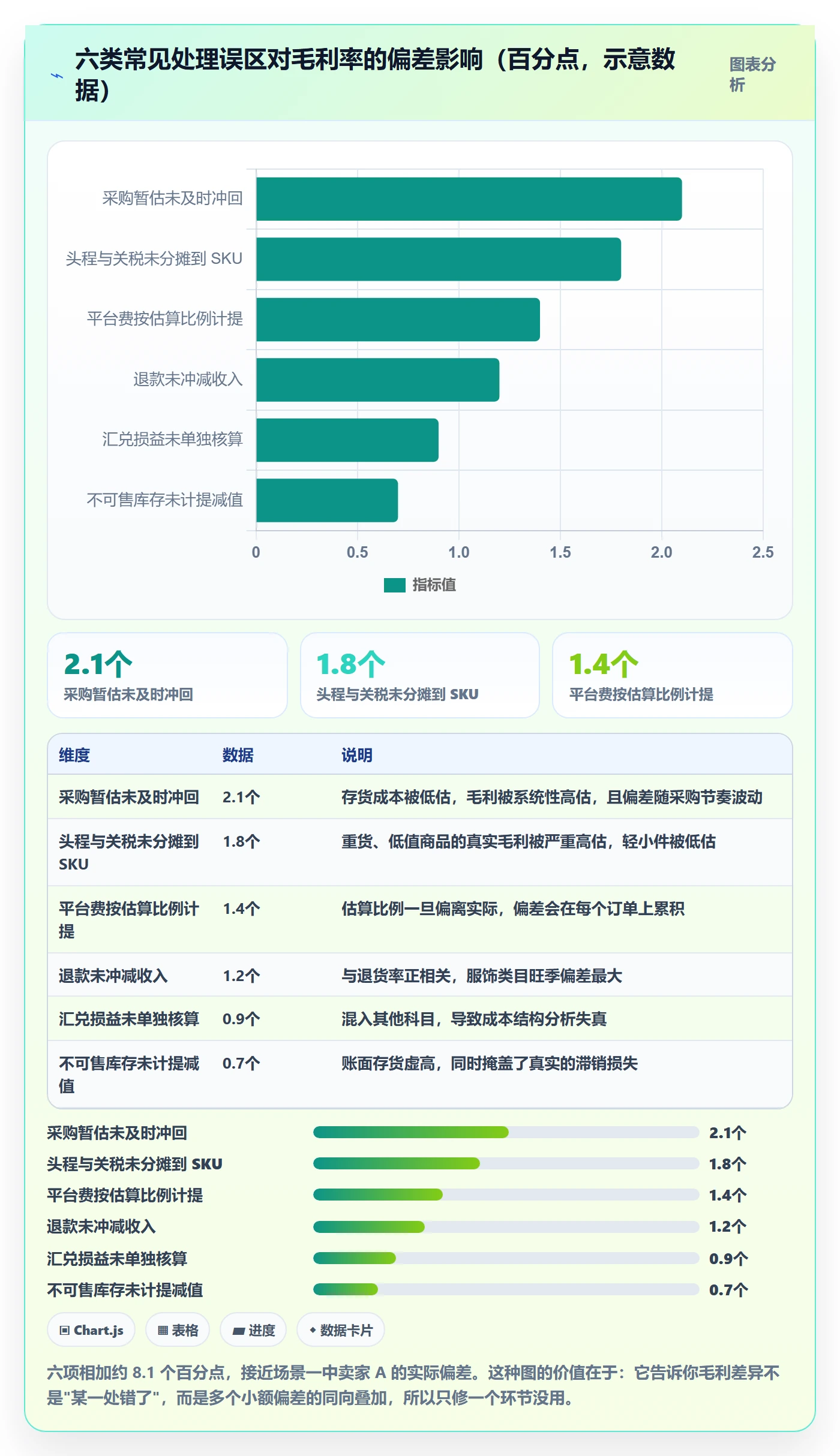Select the 重货、低值商品 description cell
Image resolution: width=840 pixels, height=1456 pixels.
pos(529,841)
